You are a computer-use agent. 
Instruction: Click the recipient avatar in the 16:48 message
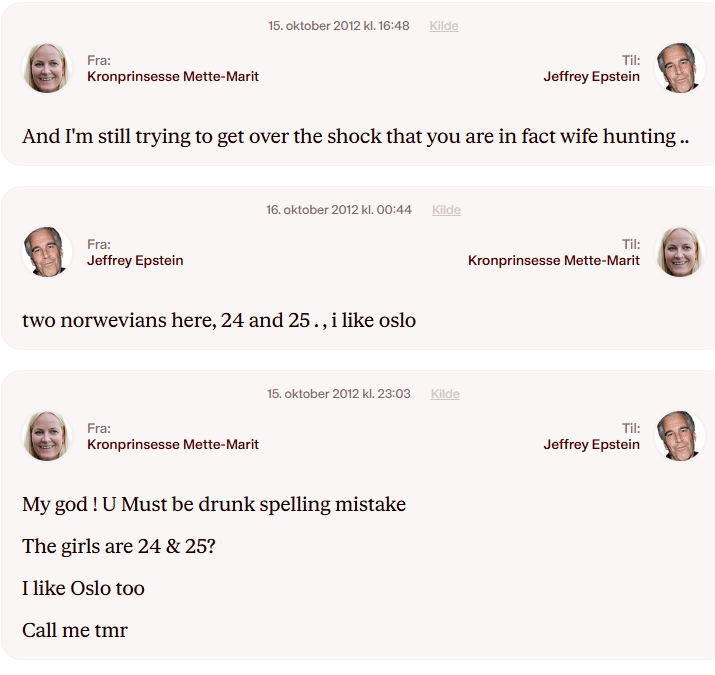680,68
